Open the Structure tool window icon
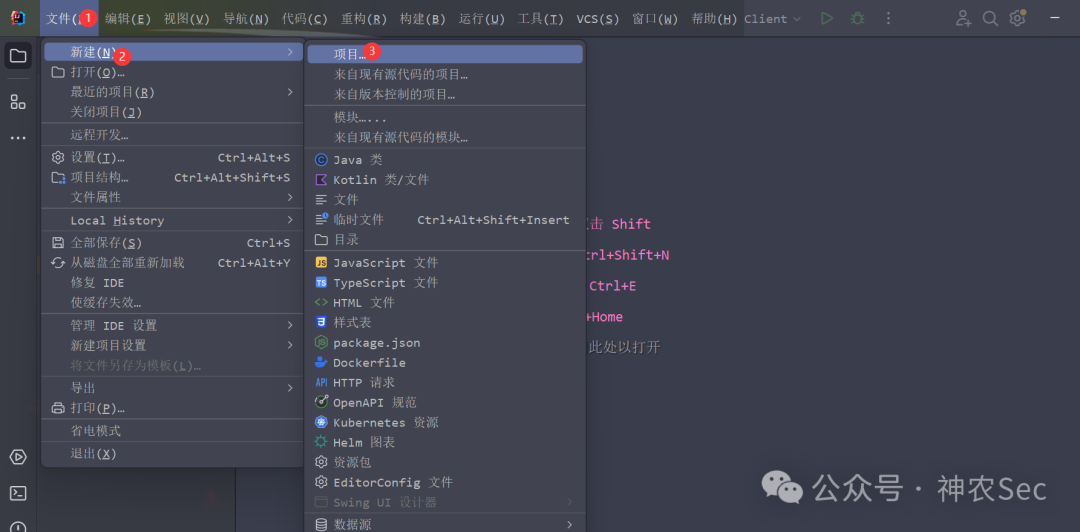 (18, 102)
